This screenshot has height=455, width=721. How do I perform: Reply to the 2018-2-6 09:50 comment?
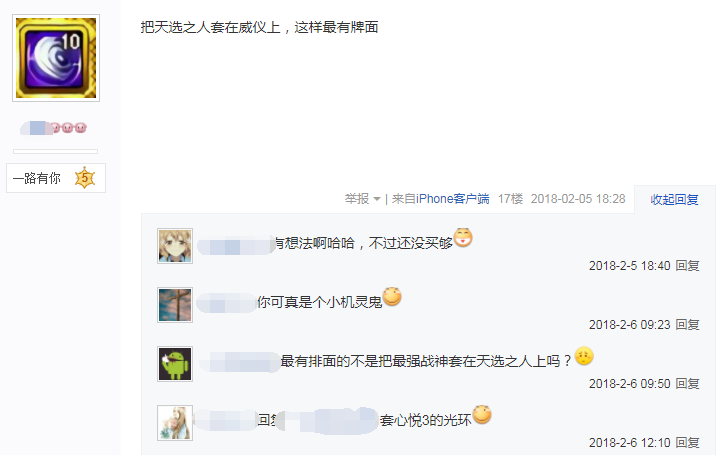(x=687, y=384)
